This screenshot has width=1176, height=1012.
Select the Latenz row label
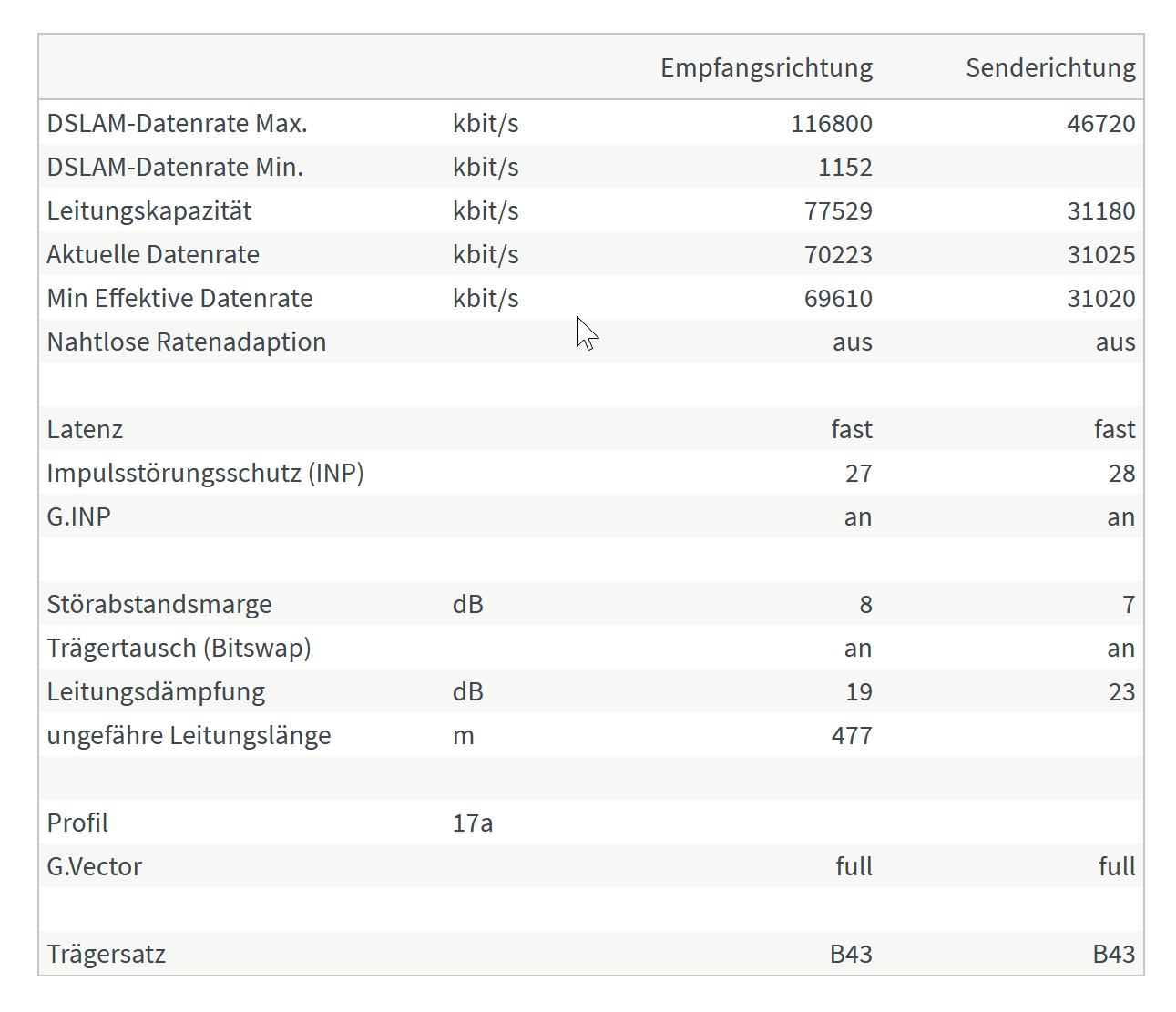[x=85, y=429]
